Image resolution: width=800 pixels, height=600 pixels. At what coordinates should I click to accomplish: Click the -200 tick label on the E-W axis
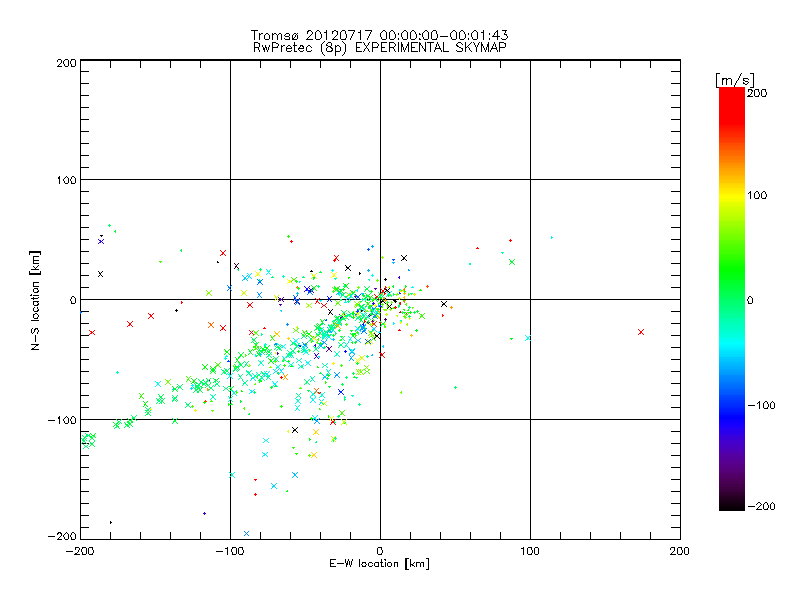[x=80, y=551]
